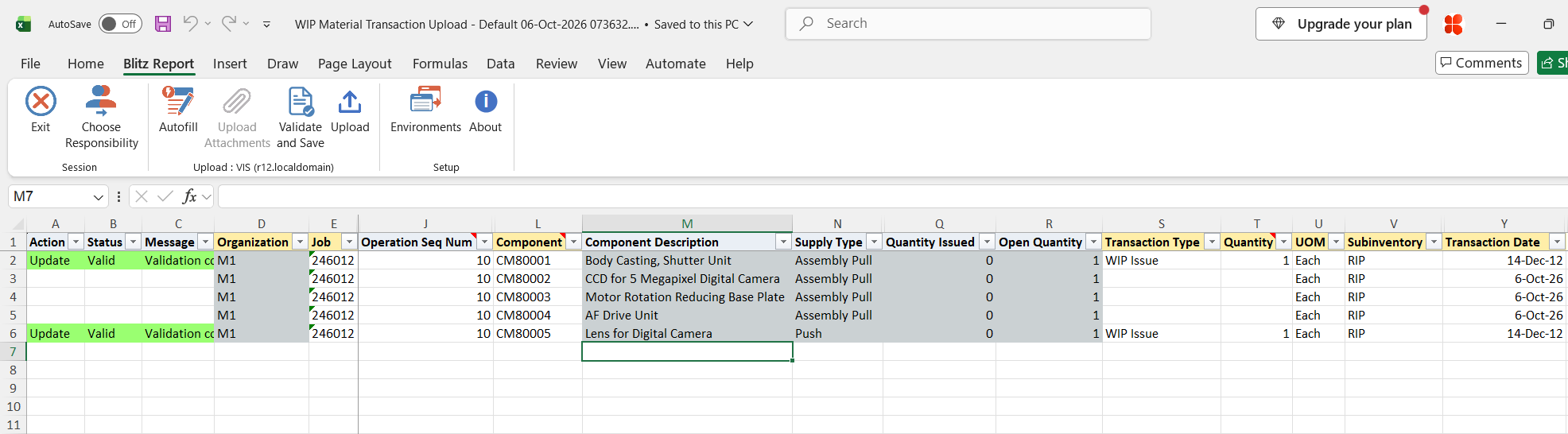
Task: Open the Organization column filter dropdown
Action: point(300,242)
